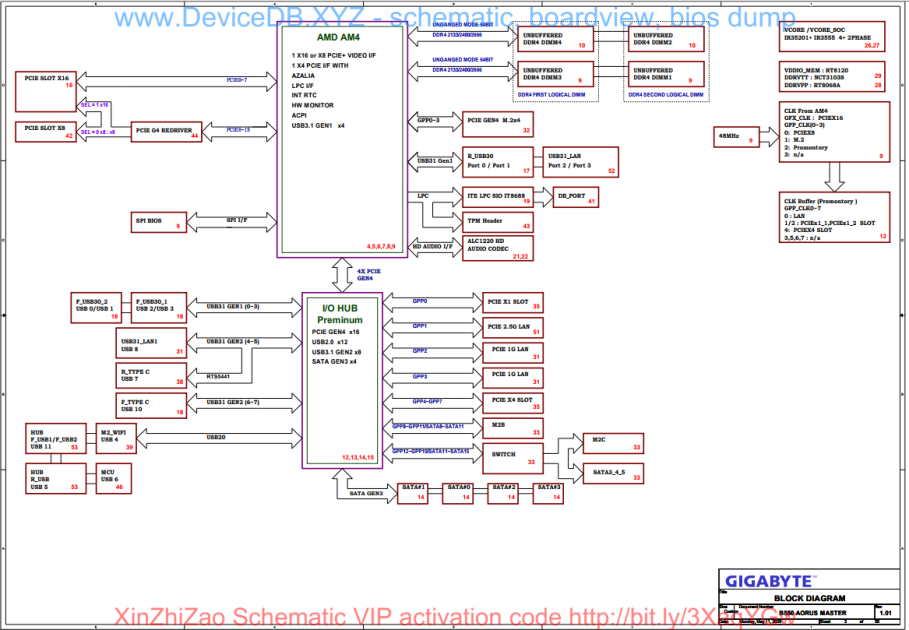Image resolution: width=909 pixels, height=630 pixels.
Task: Click the MCU USB 6 block
Action: (x=114, y=479)
